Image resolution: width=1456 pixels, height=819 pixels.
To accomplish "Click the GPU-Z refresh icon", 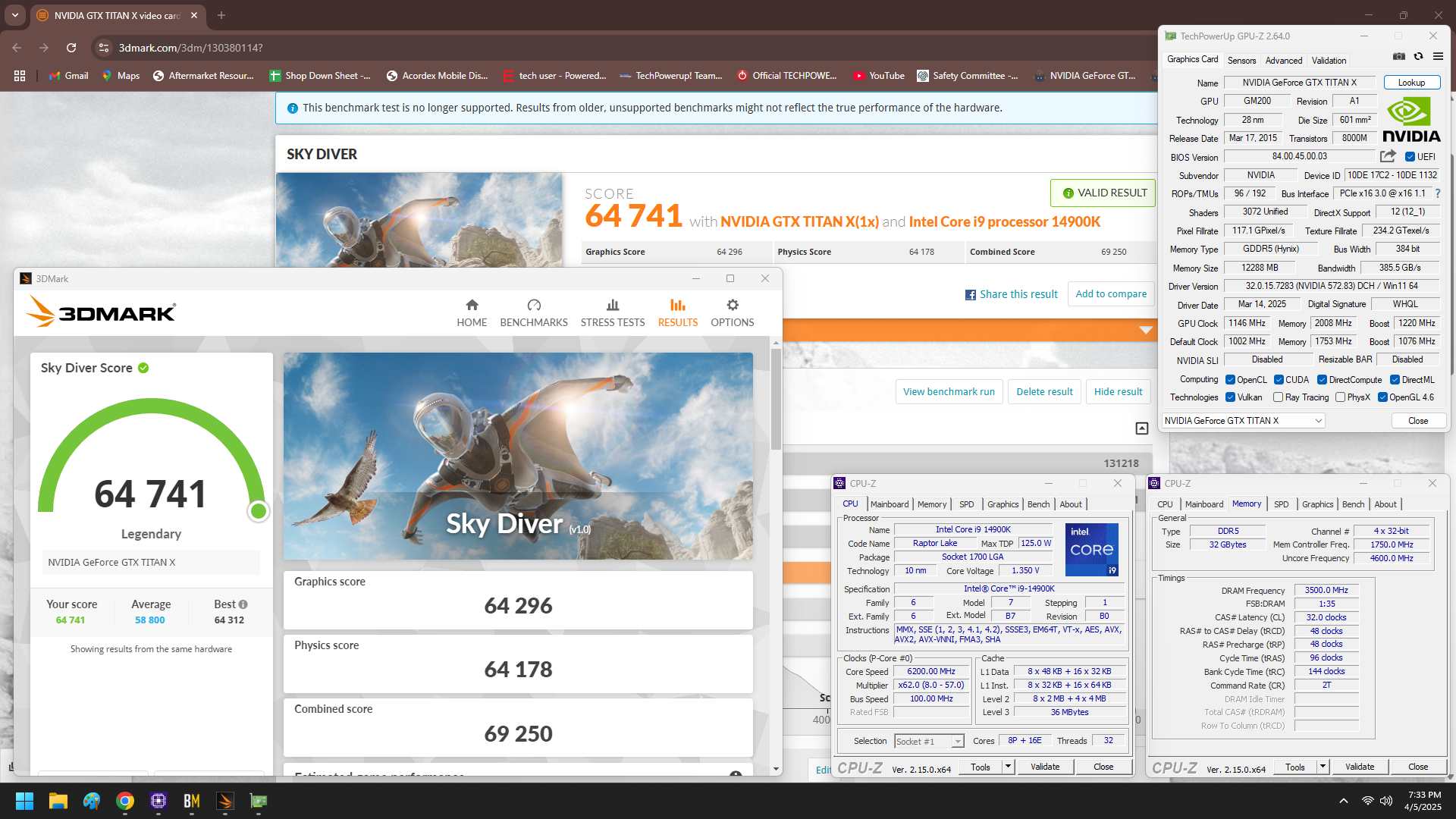I will pyautogui.click(x=1419, y=56).
